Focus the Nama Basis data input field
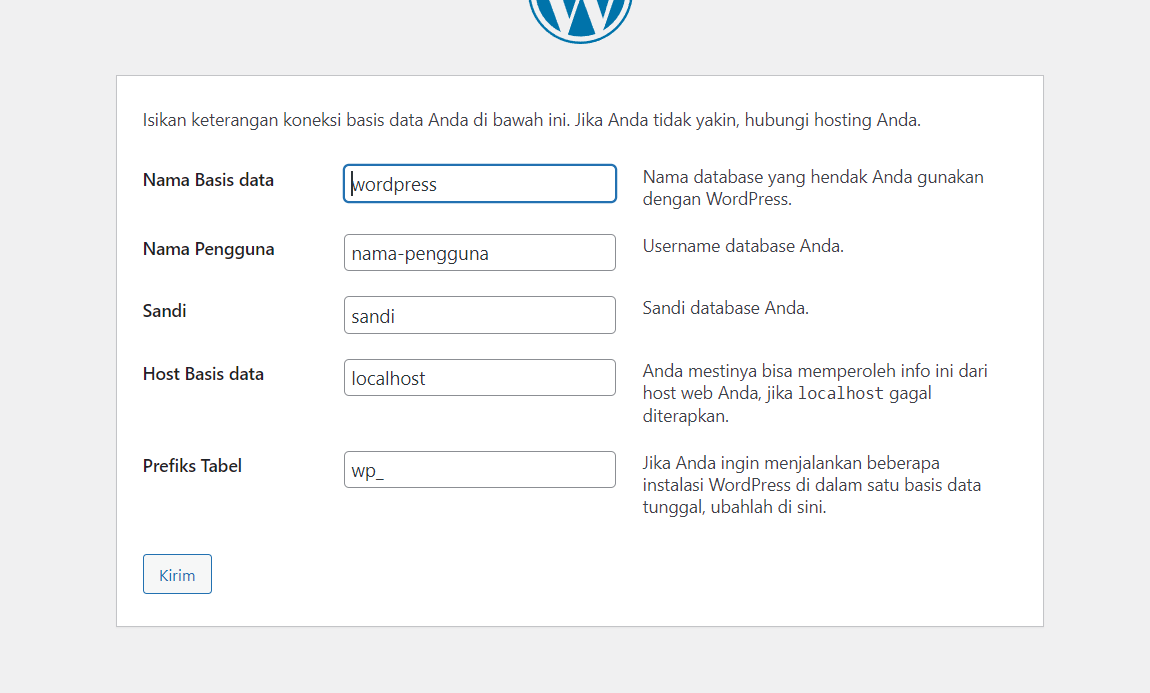The image size is (1150, 693). [480, 183]
